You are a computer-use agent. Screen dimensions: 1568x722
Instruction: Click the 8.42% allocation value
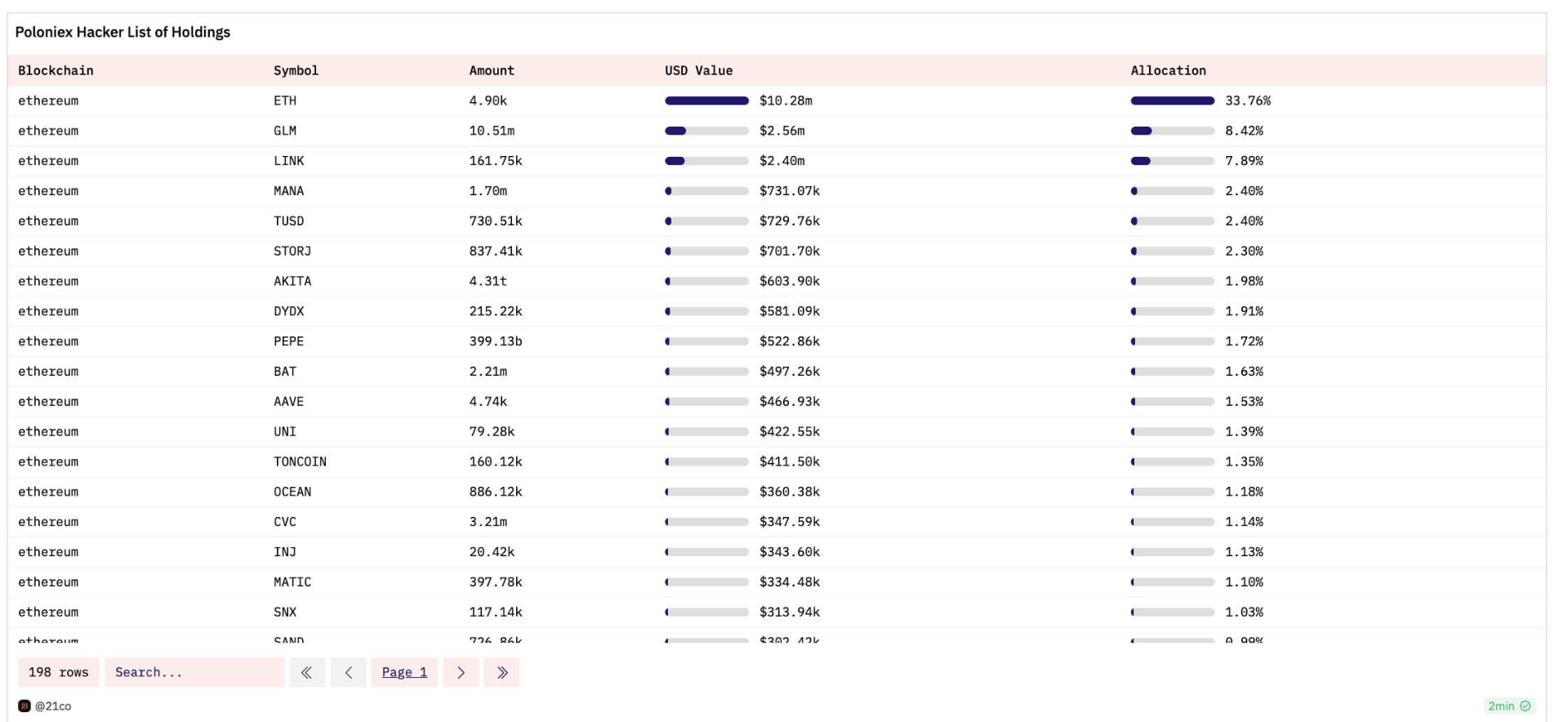pyautogui.click(x=1244, y=131)
